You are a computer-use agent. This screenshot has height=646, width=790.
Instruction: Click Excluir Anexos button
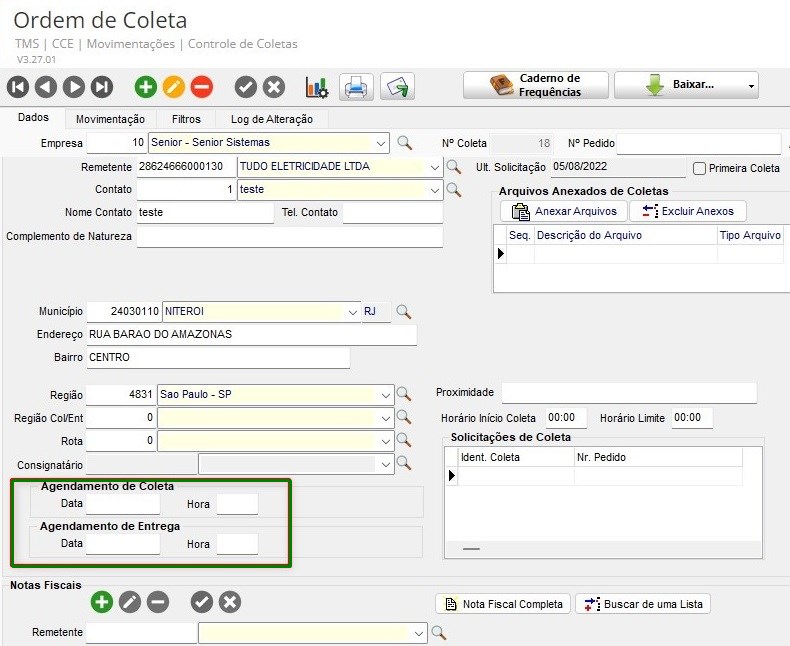pos(688,211)
